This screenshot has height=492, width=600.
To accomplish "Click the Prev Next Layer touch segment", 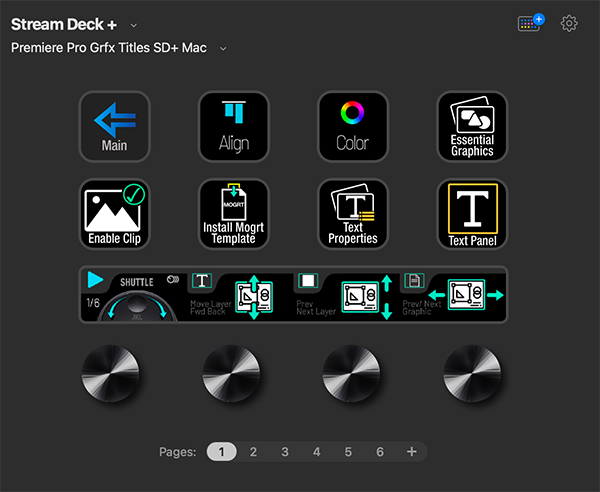I will coord(346,295).
